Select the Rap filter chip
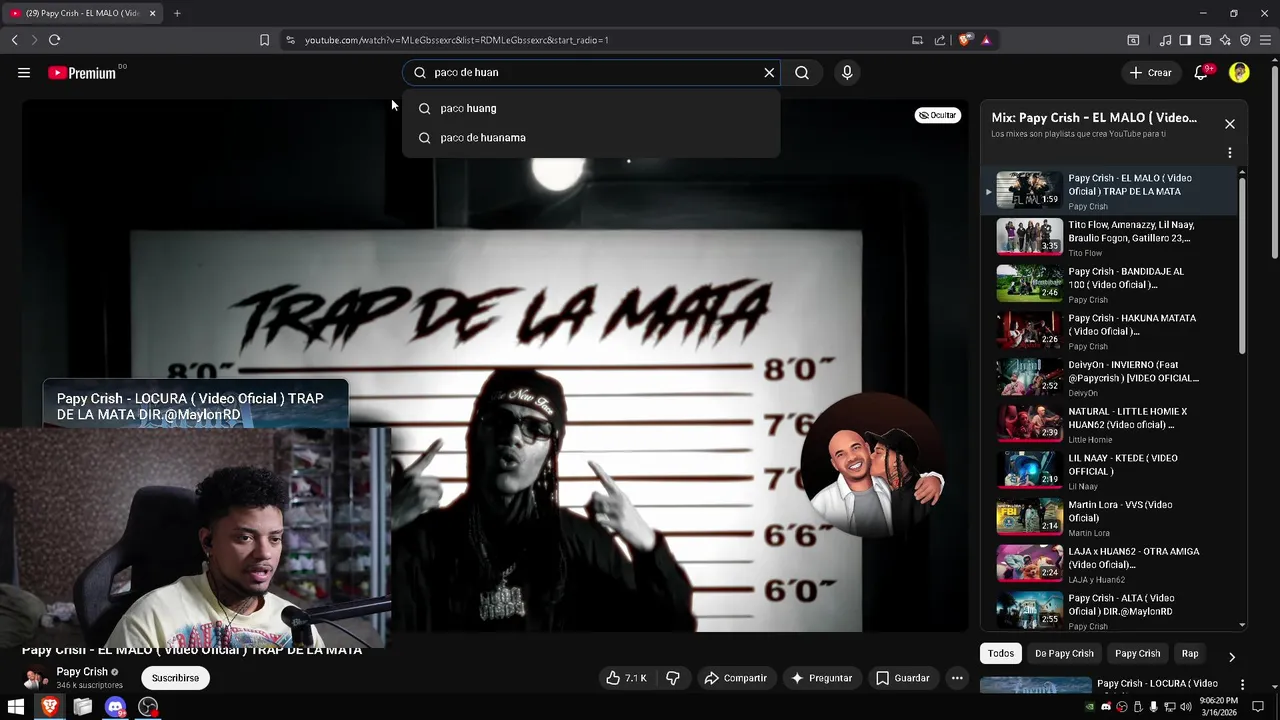 (x=1190, y=653)
